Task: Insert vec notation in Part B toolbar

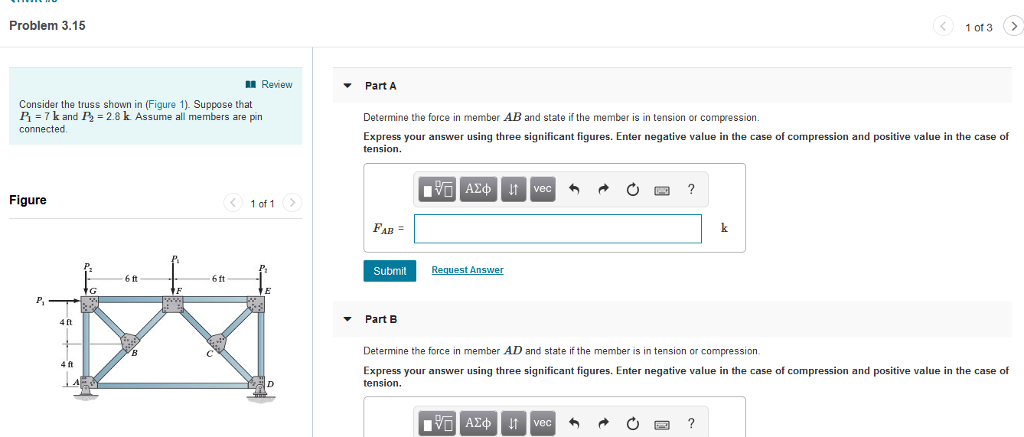Action: pos(543,423)
